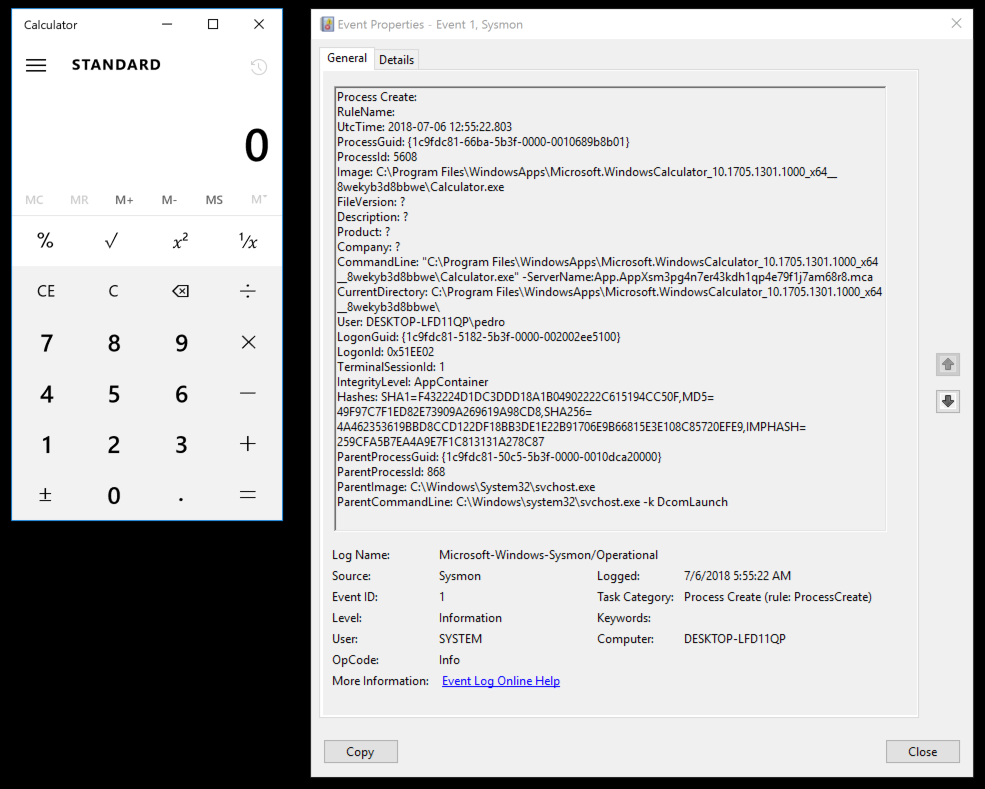
Task: Click the Calculator result display showing 0
Action: (256, 145)
